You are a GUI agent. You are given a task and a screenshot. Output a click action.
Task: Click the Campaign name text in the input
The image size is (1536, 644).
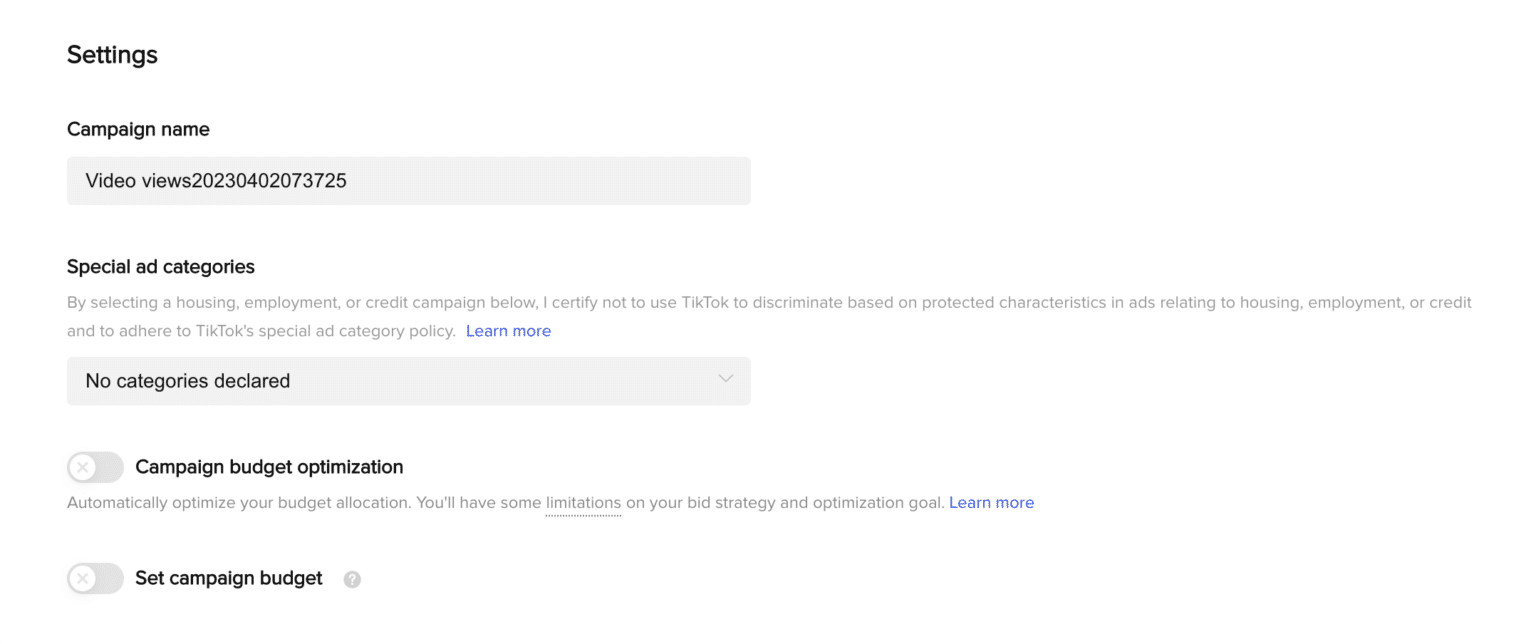(216, 181)
